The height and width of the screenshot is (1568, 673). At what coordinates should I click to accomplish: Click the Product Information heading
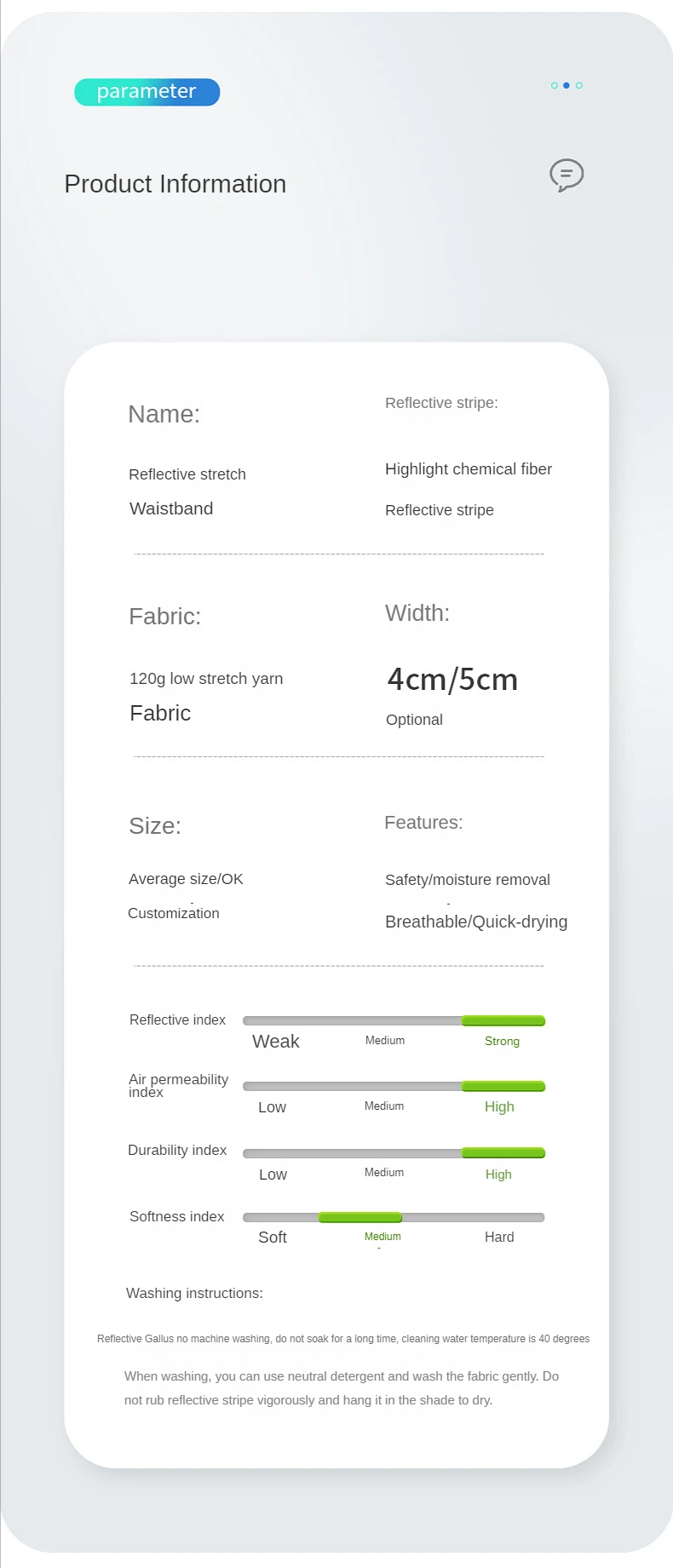pos(175,184)
